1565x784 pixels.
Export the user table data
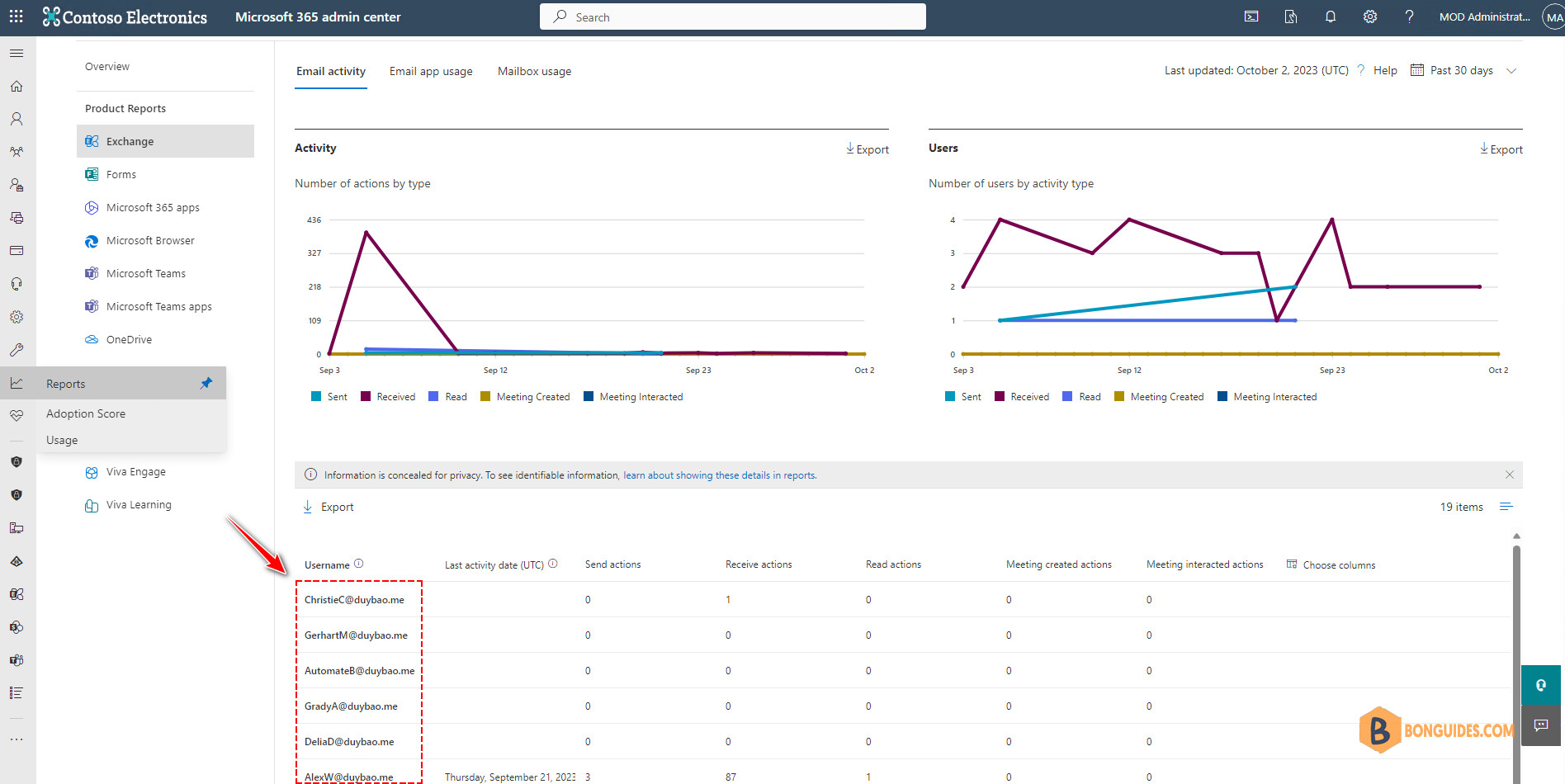(x=329, y=507)
